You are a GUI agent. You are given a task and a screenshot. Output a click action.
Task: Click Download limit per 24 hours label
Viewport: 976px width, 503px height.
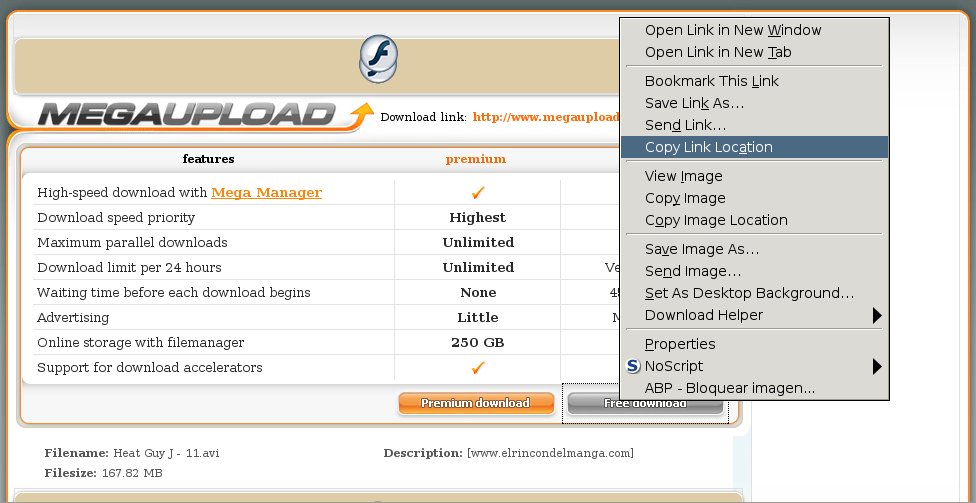coord(129,268)
